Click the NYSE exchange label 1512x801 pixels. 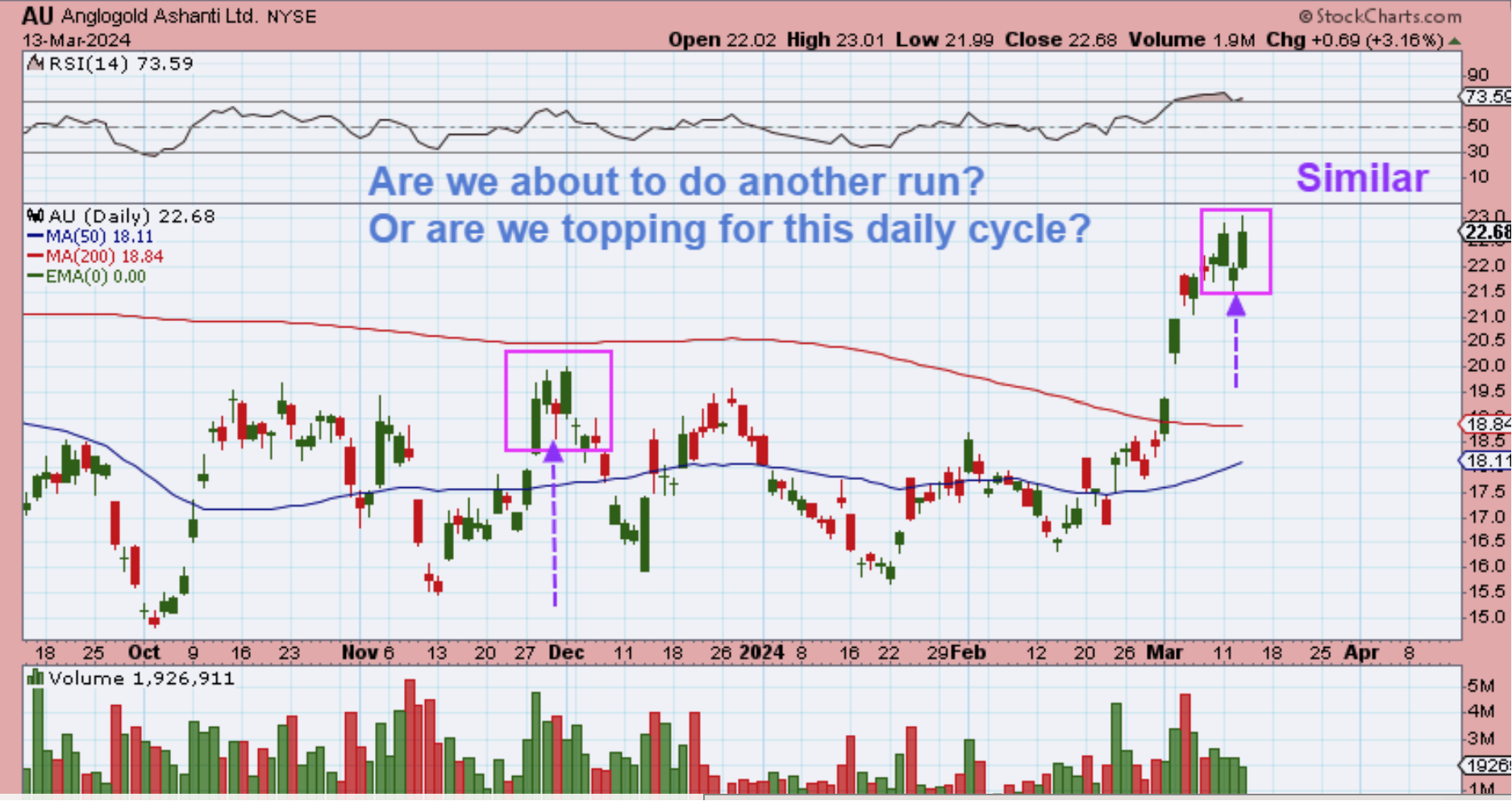point(292,17)
